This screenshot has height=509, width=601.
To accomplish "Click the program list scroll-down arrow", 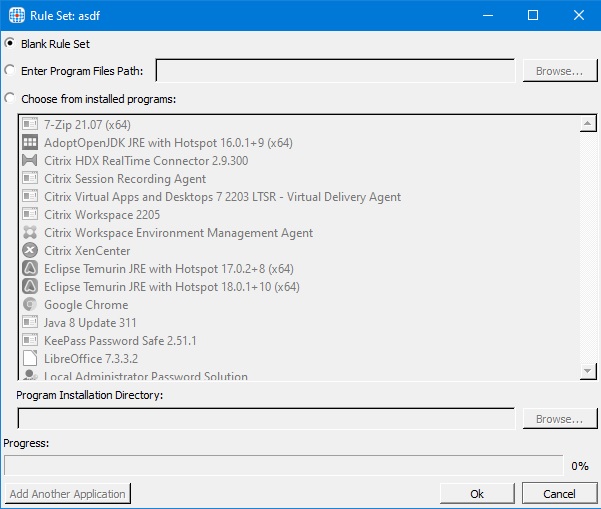I will [588, 371].
